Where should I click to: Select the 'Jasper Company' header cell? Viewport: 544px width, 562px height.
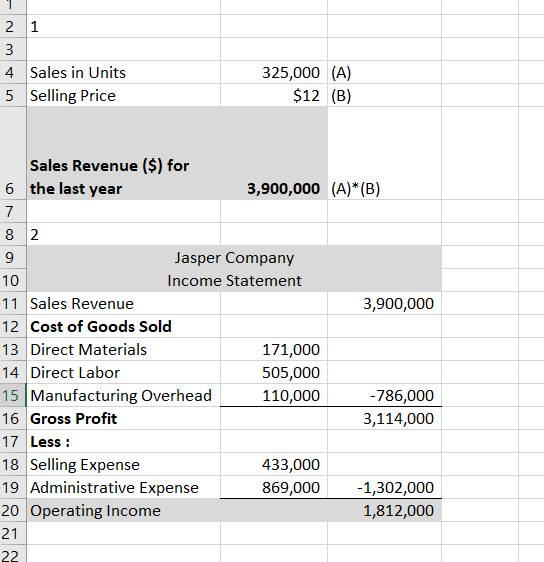pos(234,257)
